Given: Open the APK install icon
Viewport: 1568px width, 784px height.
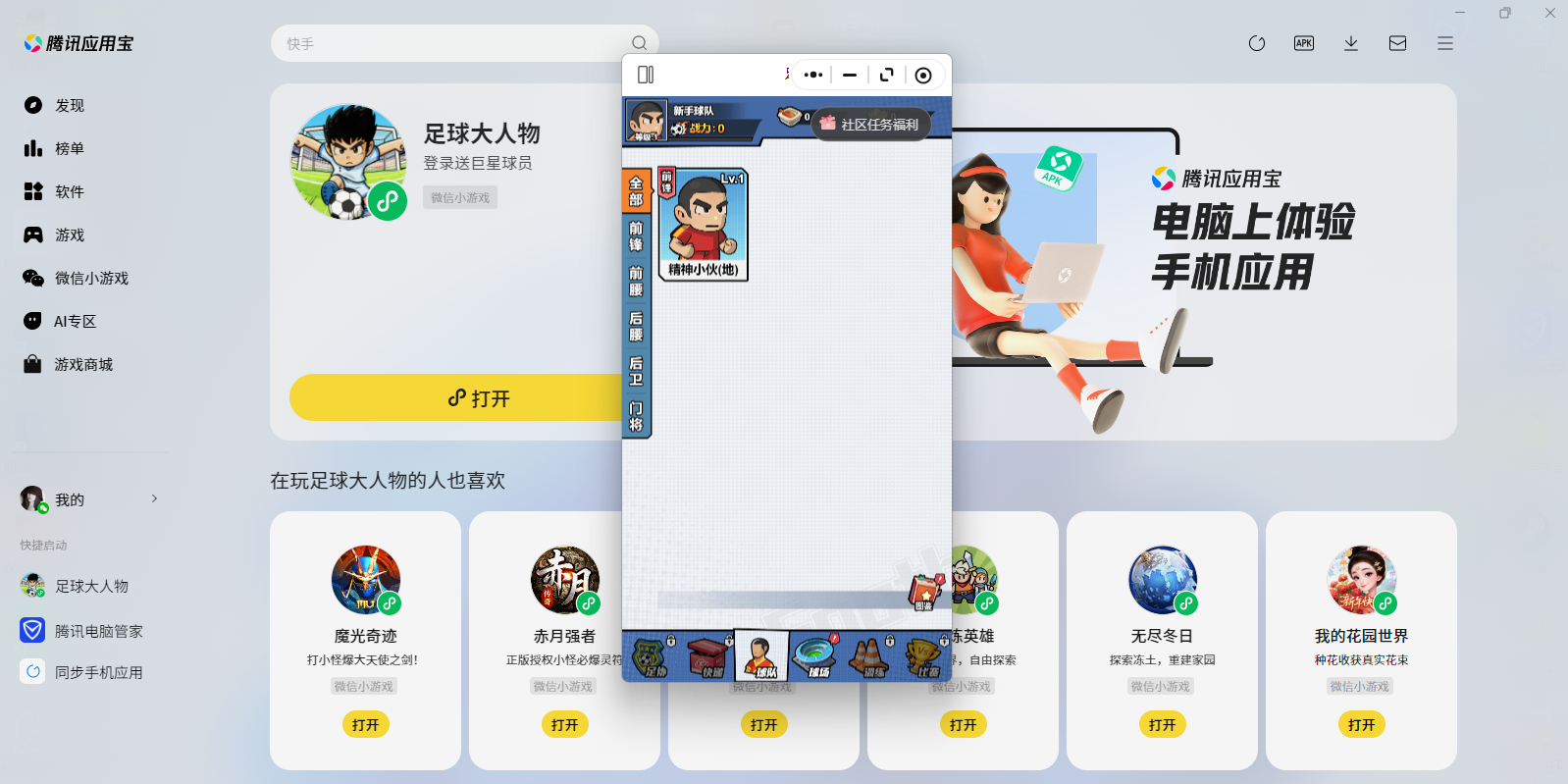Looking at the screenshot, I should tap(1303, 43).
